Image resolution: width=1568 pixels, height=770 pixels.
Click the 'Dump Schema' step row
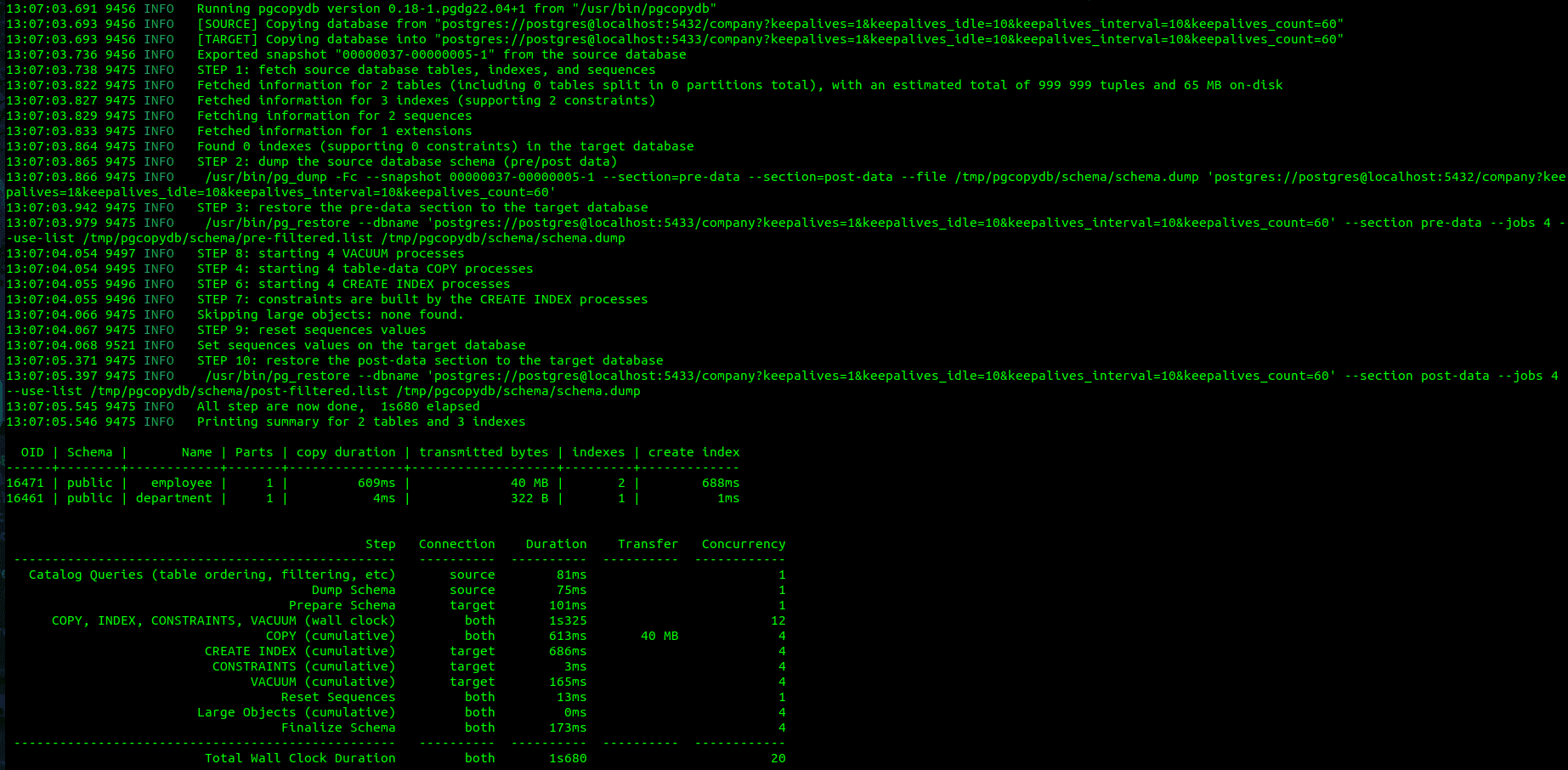(549, 590)
